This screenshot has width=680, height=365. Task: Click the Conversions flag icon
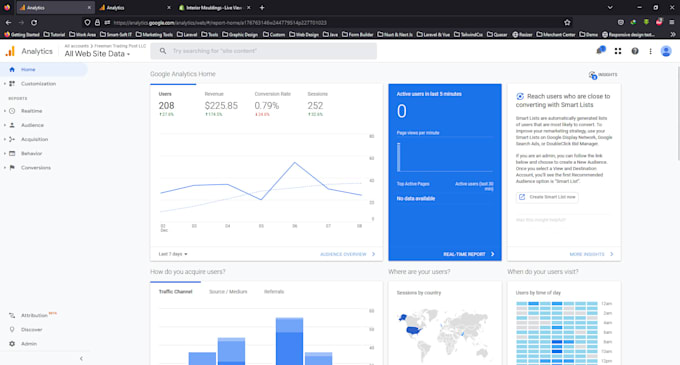coord(12,168)
